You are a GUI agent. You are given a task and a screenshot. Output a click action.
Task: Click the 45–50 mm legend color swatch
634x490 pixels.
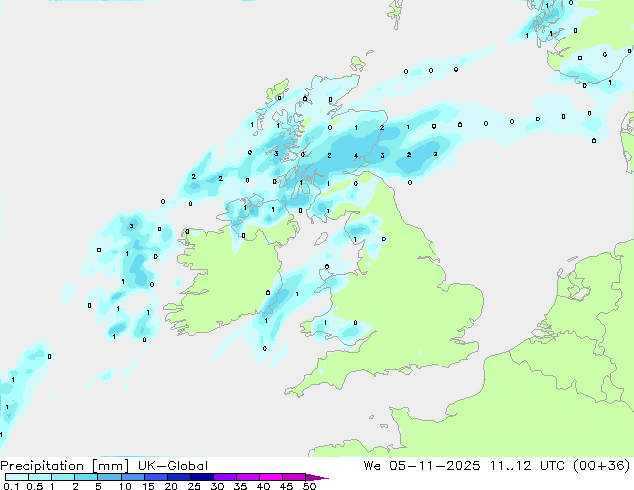294,477
